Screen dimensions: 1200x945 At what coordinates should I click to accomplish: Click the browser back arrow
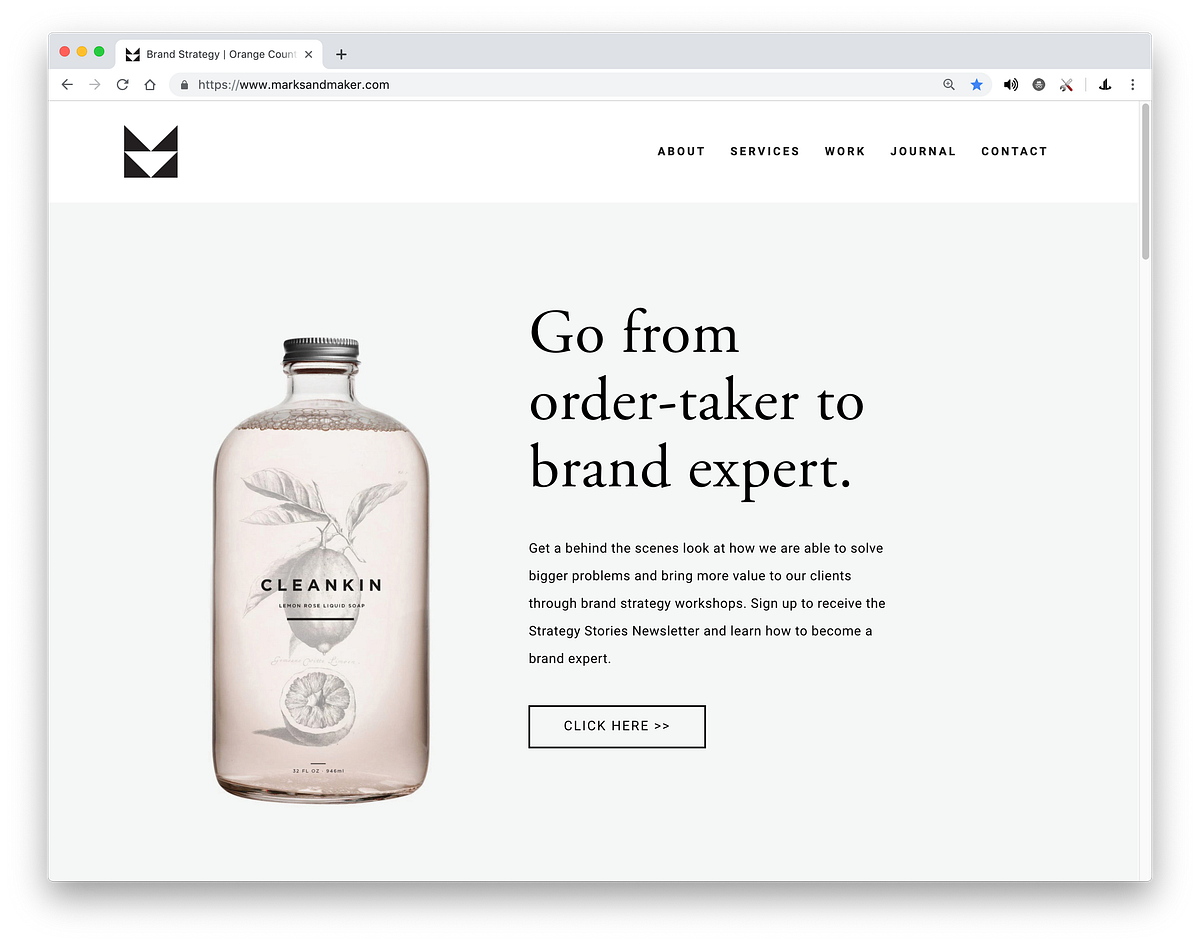(x=67, y=85)
